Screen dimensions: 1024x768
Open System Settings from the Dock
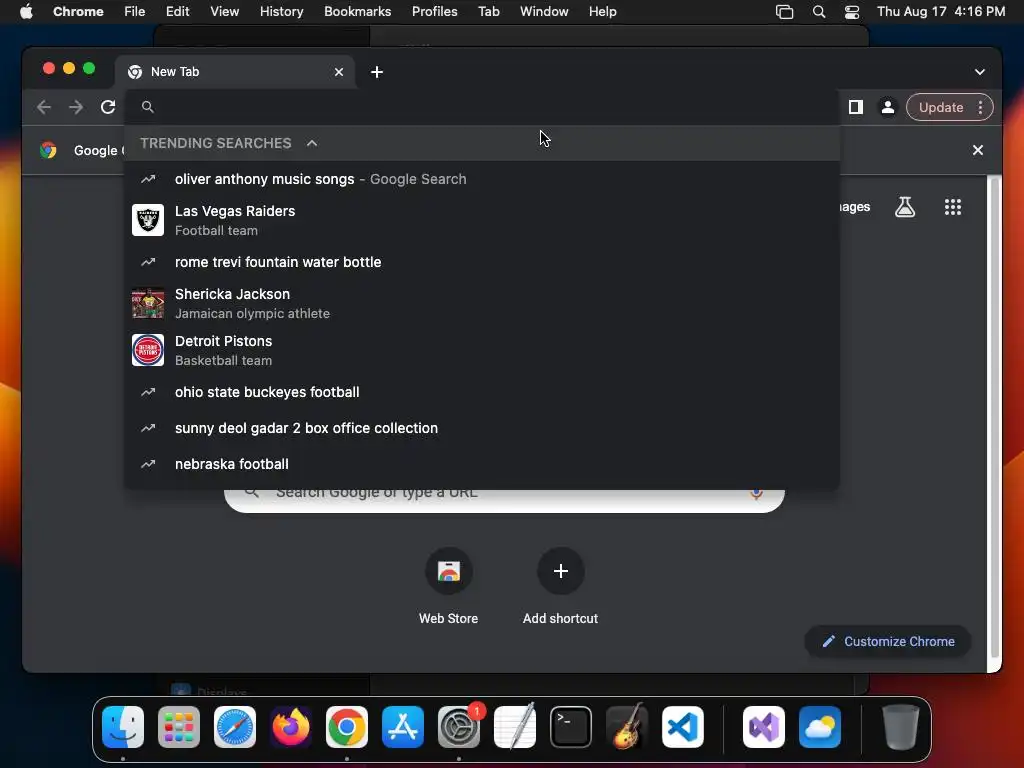[x=459, y=727]
